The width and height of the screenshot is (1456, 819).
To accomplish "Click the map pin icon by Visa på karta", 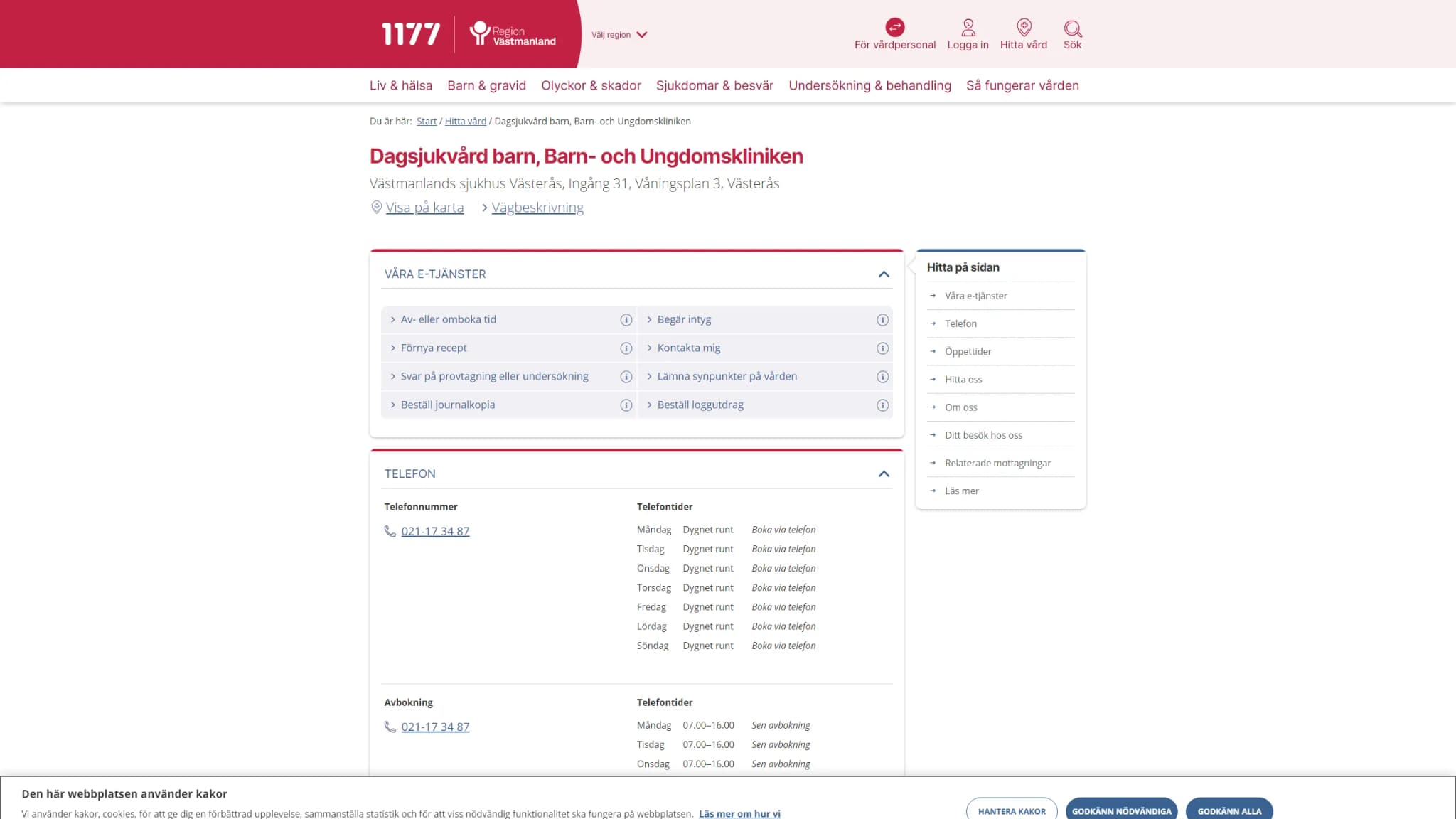I will pos(376,207).
